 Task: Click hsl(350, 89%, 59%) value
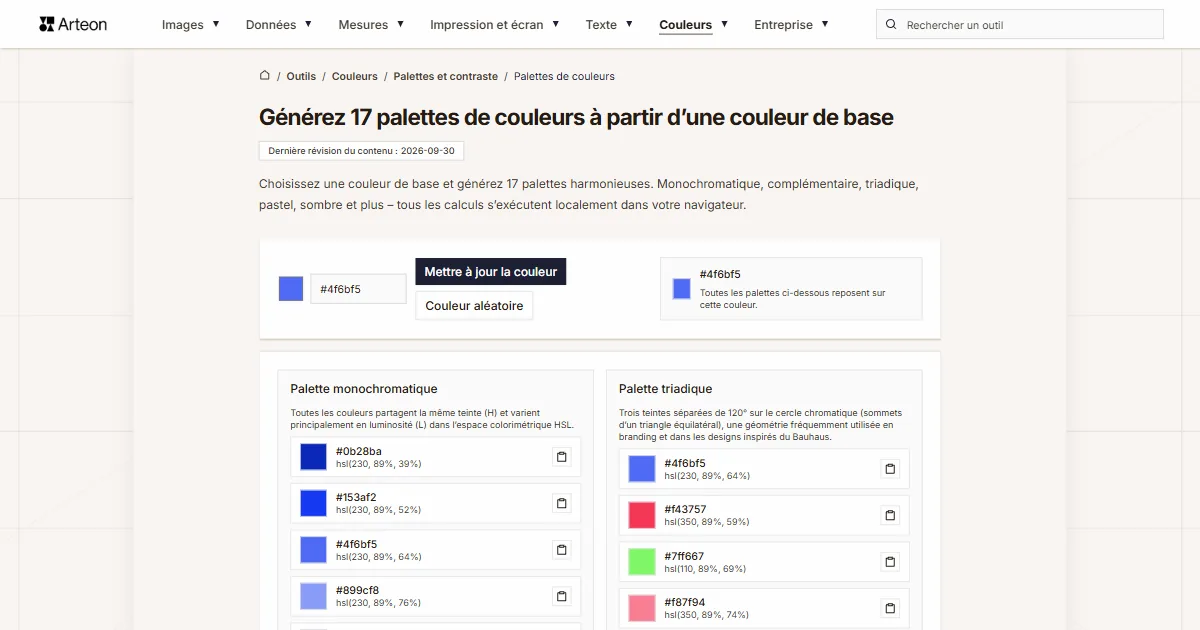click(707, 522)
